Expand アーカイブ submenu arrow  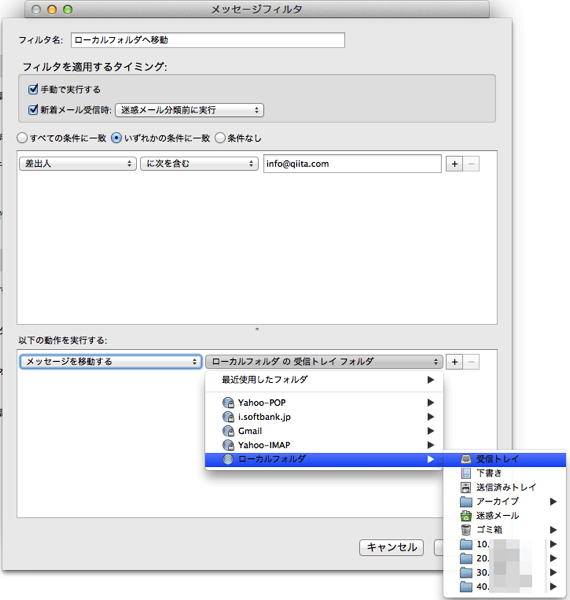[x=553, y=501]
